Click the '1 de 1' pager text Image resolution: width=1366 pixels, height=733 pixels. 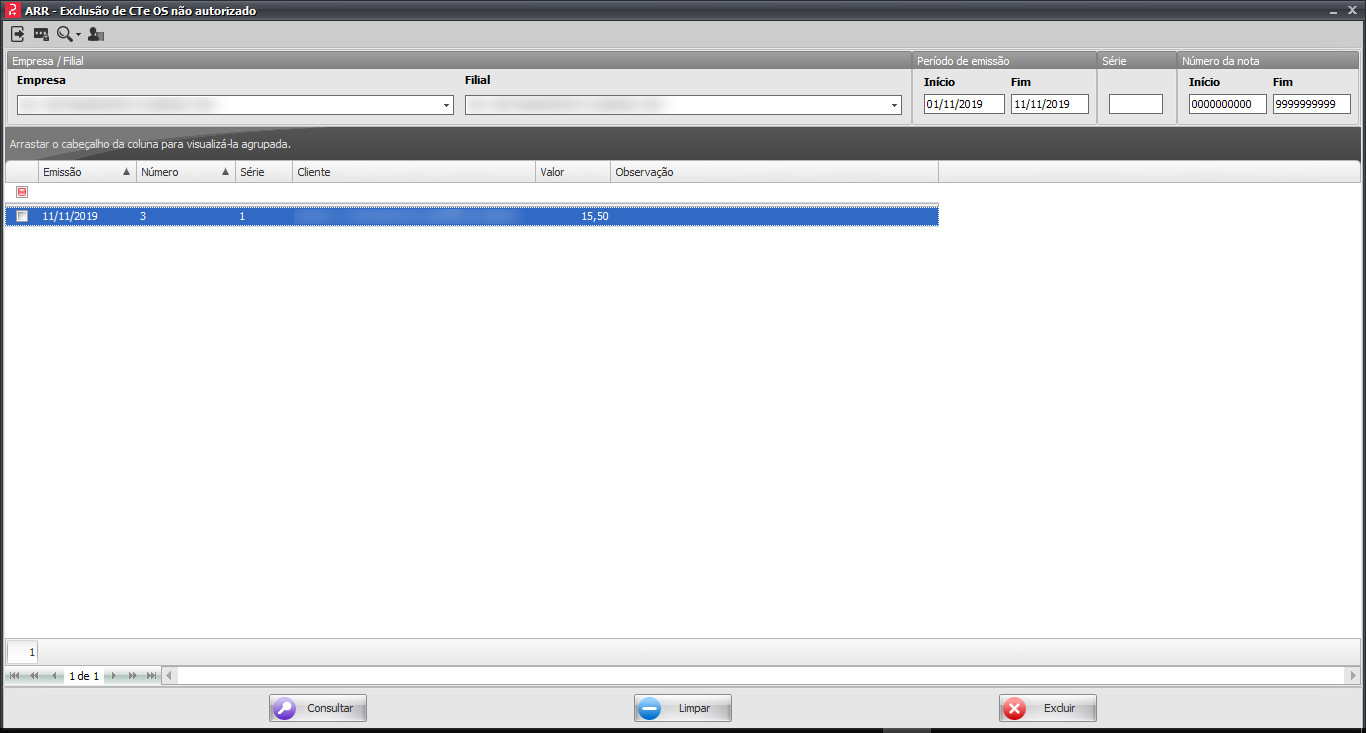pos(84,676)
